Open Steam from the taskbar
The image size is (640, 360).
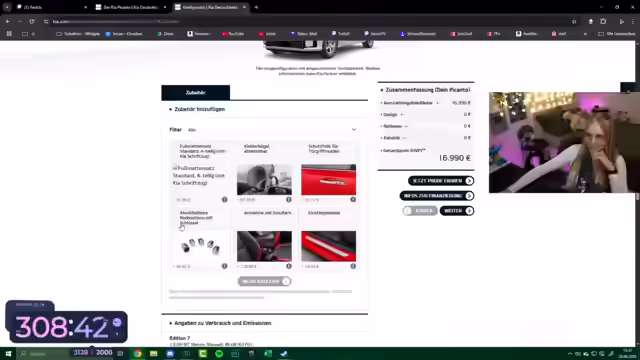[x=284, y=353]
